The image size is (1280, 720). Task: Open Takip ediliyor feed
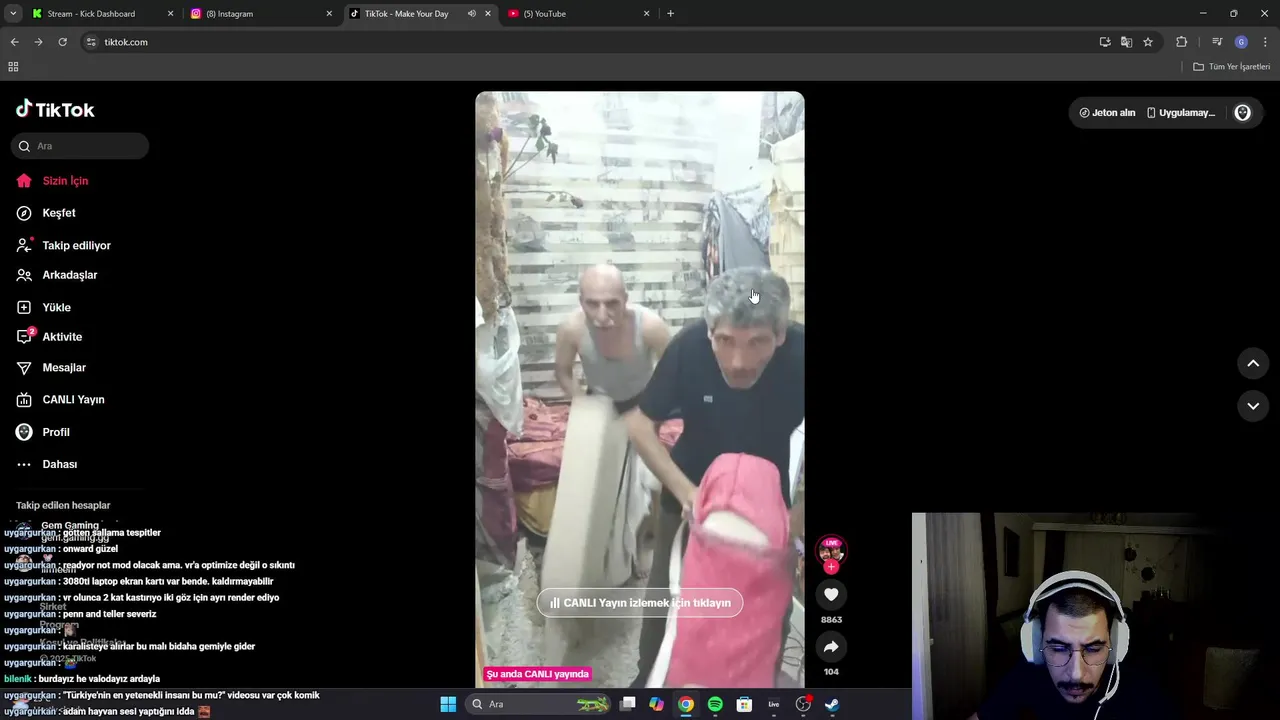point(63,245)
